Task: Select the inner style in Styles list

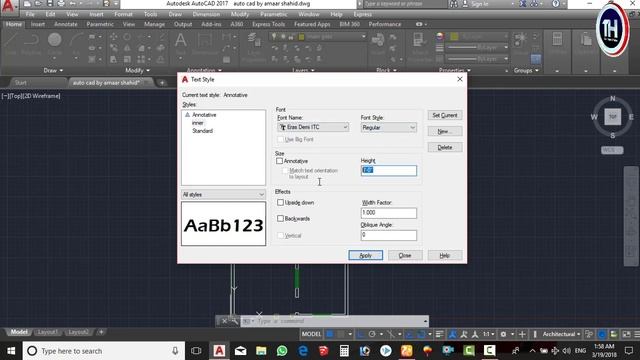Action: (x=198, y=123)
